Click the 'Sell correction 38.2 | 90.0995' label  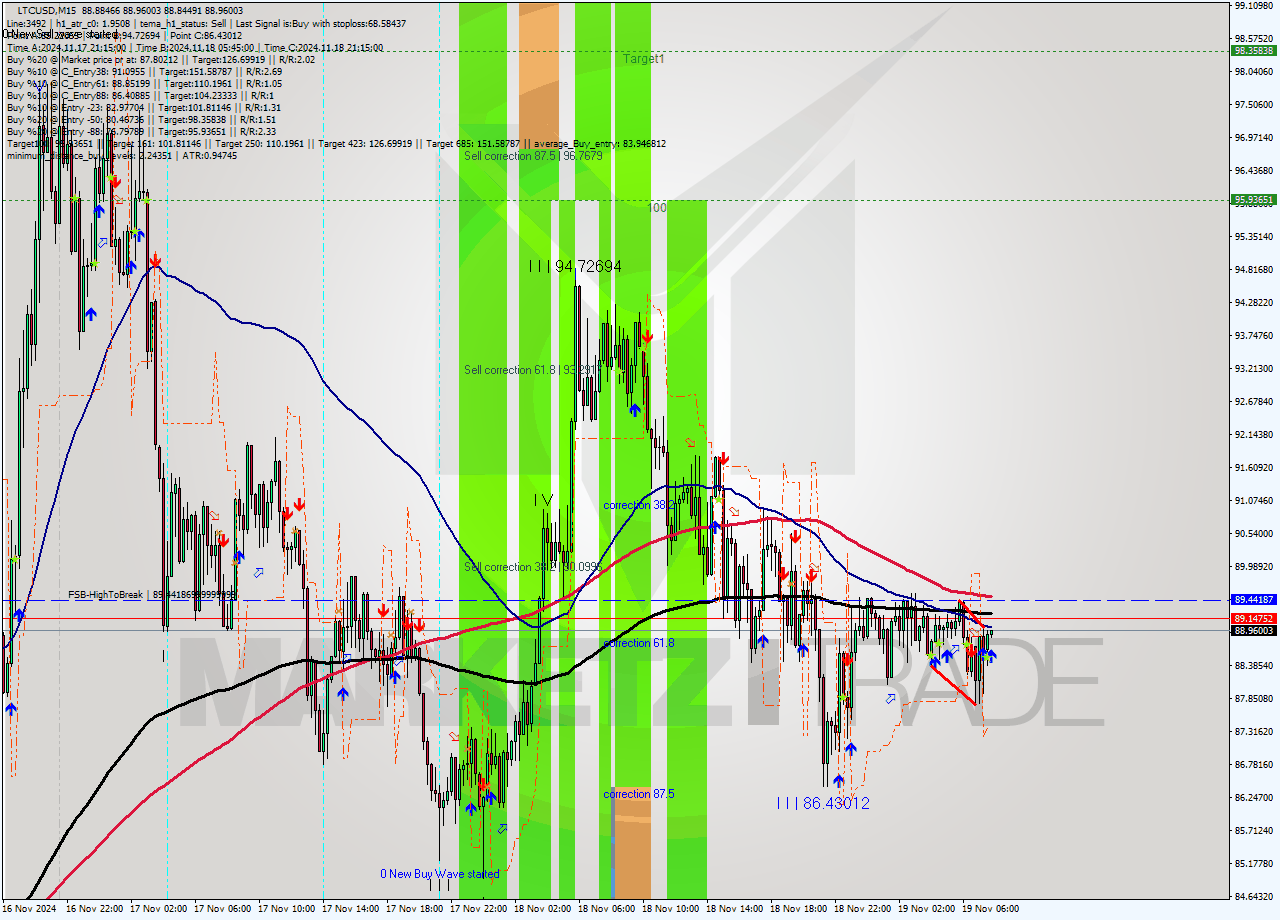(x=533, y=567)
